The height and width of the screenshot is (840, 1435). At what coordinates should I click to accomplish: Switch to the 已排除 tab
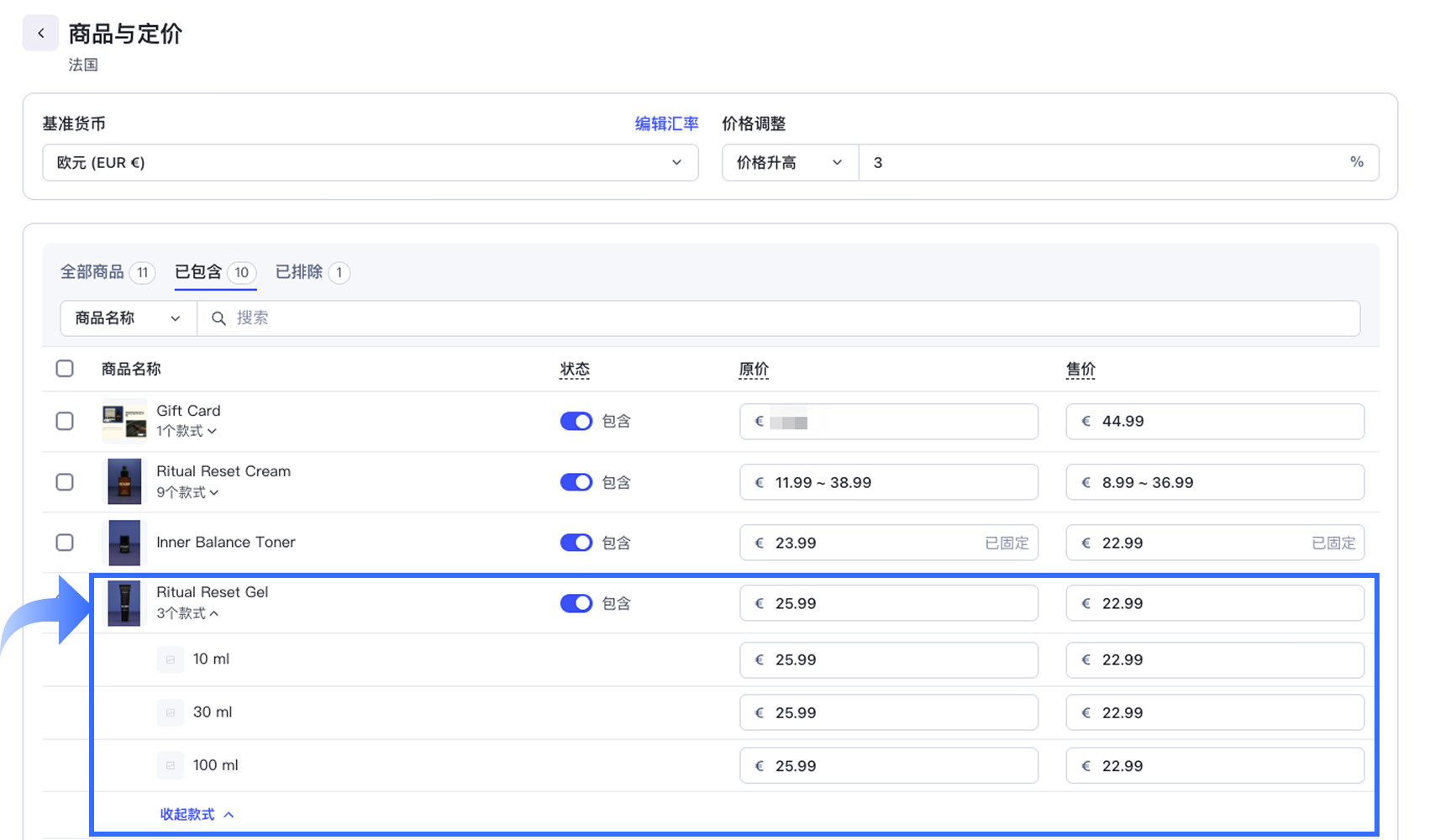299,272
